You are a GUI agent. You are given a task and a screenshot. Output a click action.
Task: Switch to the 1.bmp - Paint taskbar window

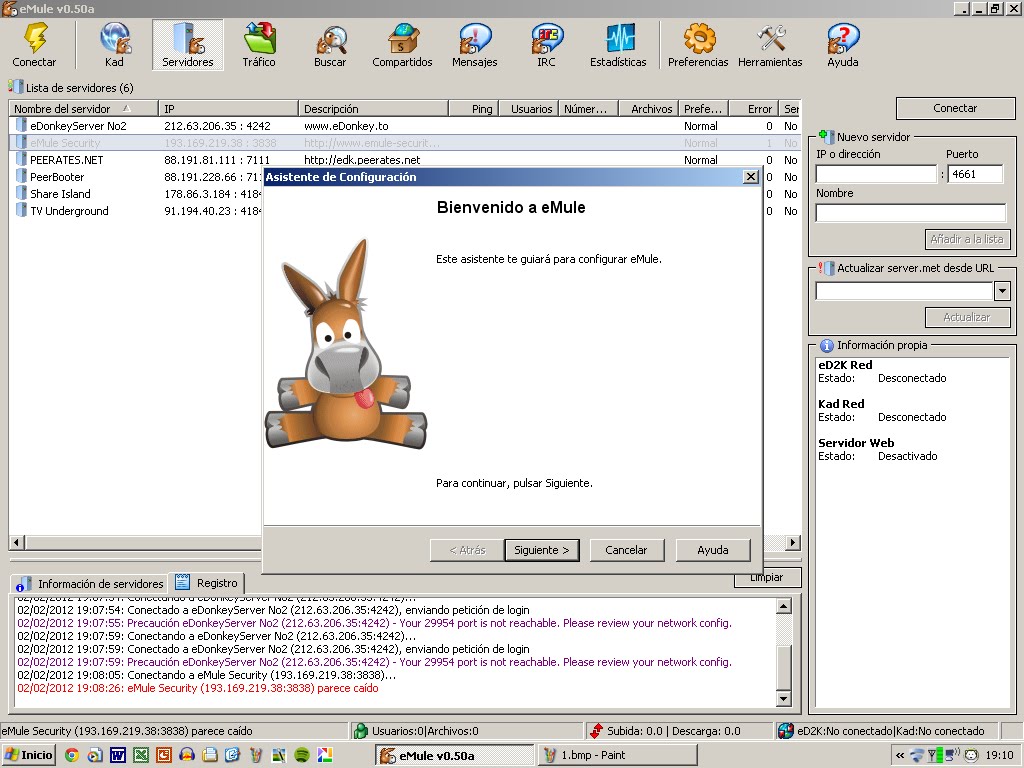[x=616, y=756]
